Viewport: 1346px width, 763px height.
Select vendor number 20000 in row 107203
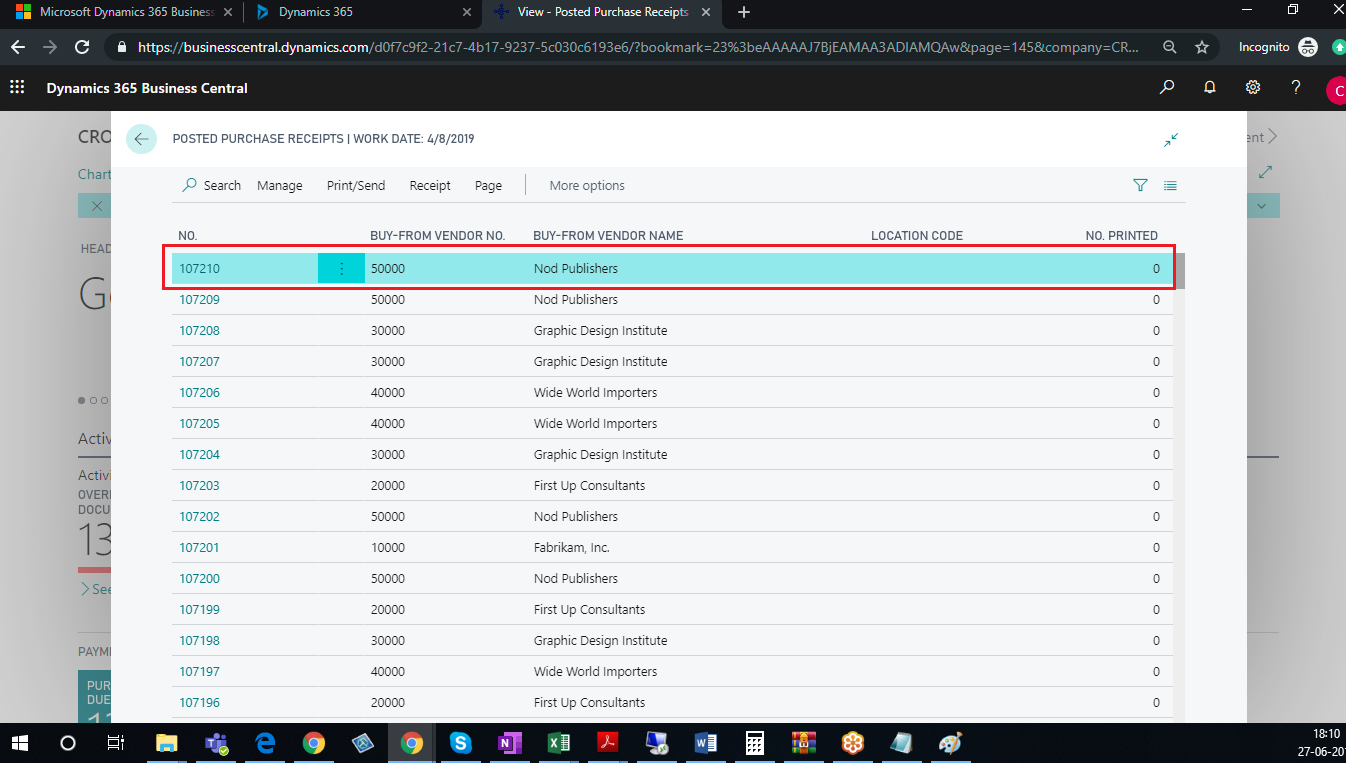pos(388,486)
